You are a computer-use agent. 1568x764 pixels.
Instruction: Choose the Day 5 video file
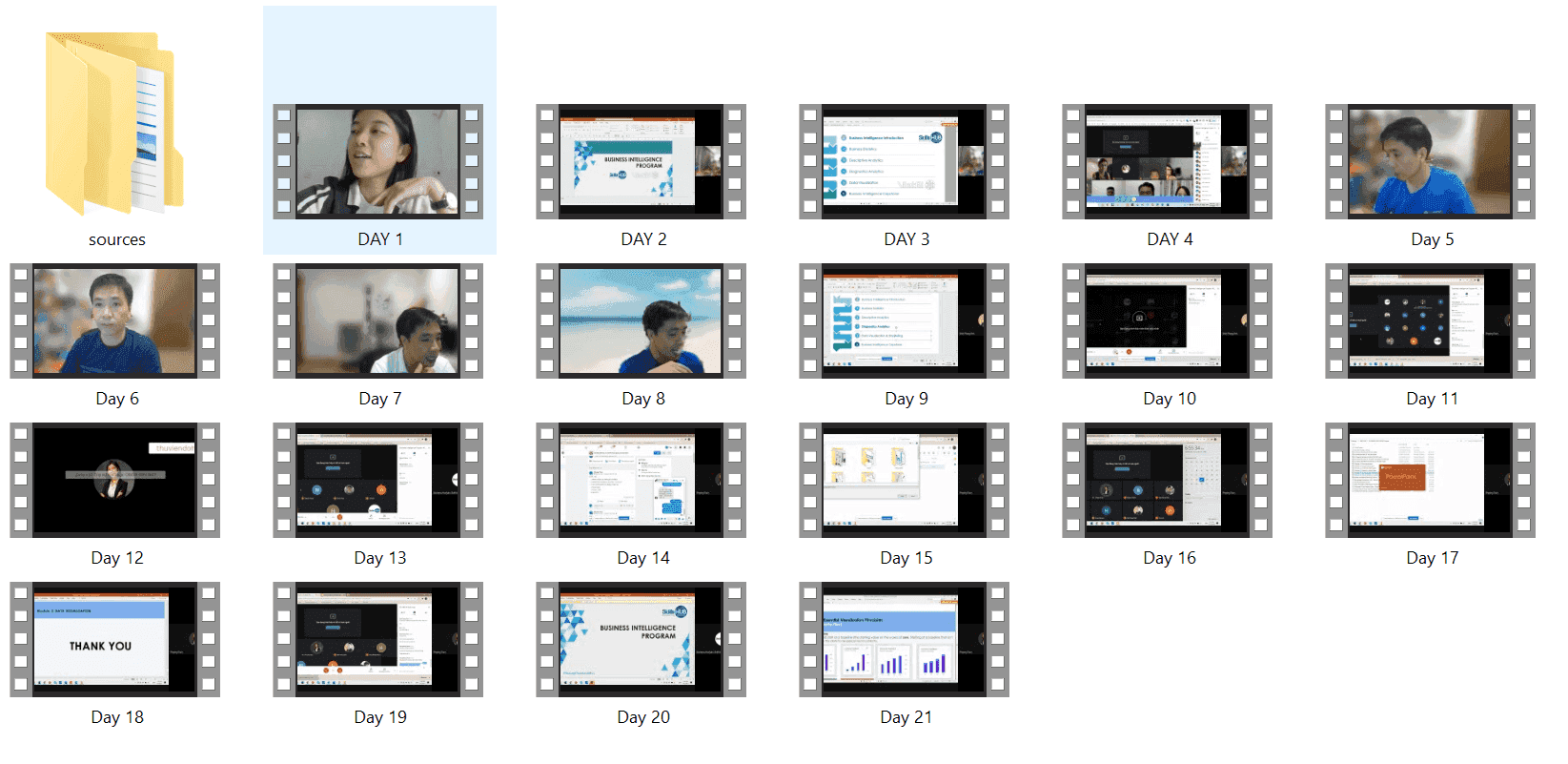pos(1431,161)
